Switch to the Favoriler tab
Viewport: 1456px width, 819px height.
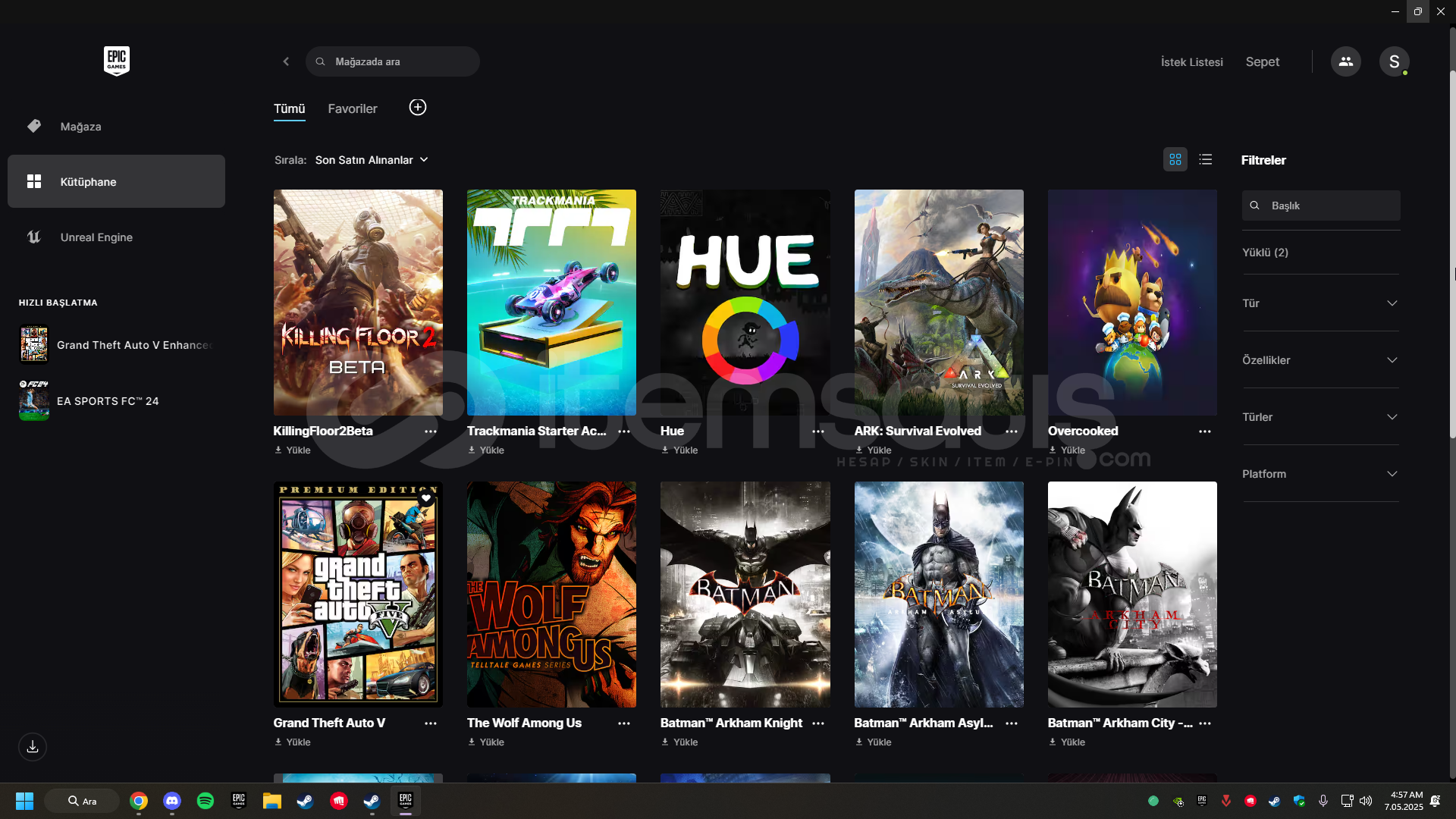click(352, 108)
